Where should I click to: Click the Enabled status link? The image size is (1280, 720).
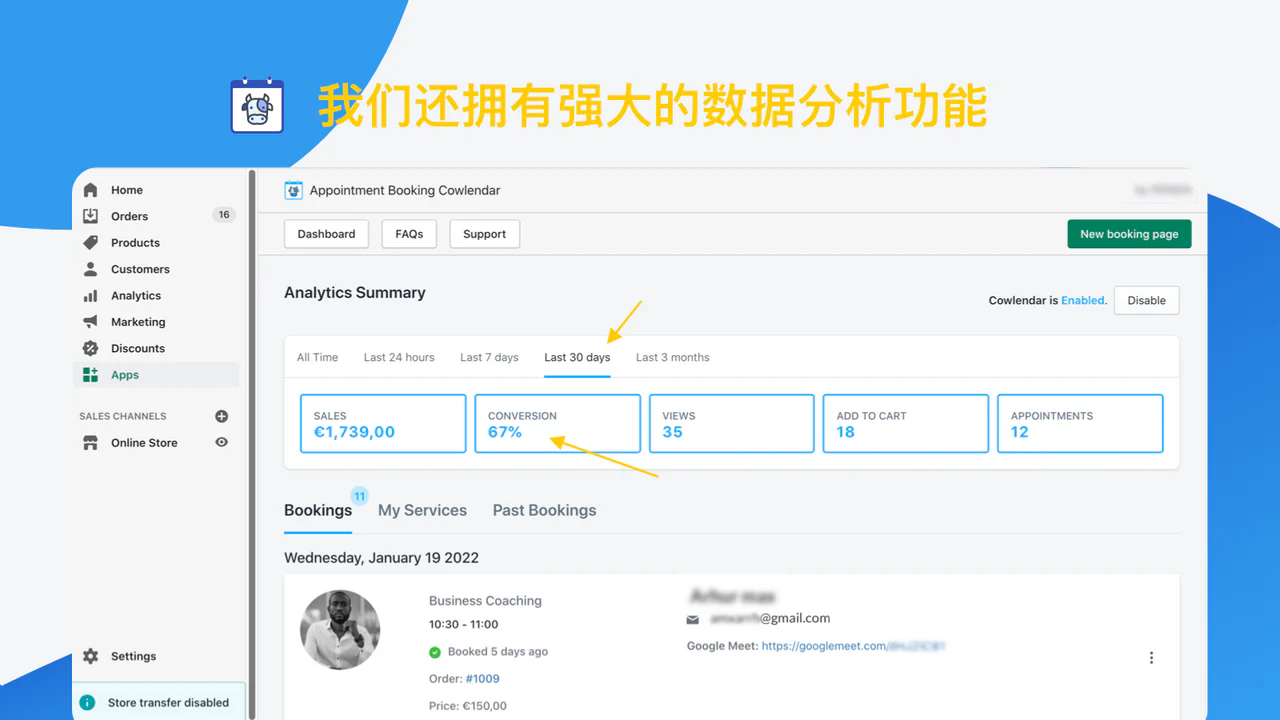1083,300
